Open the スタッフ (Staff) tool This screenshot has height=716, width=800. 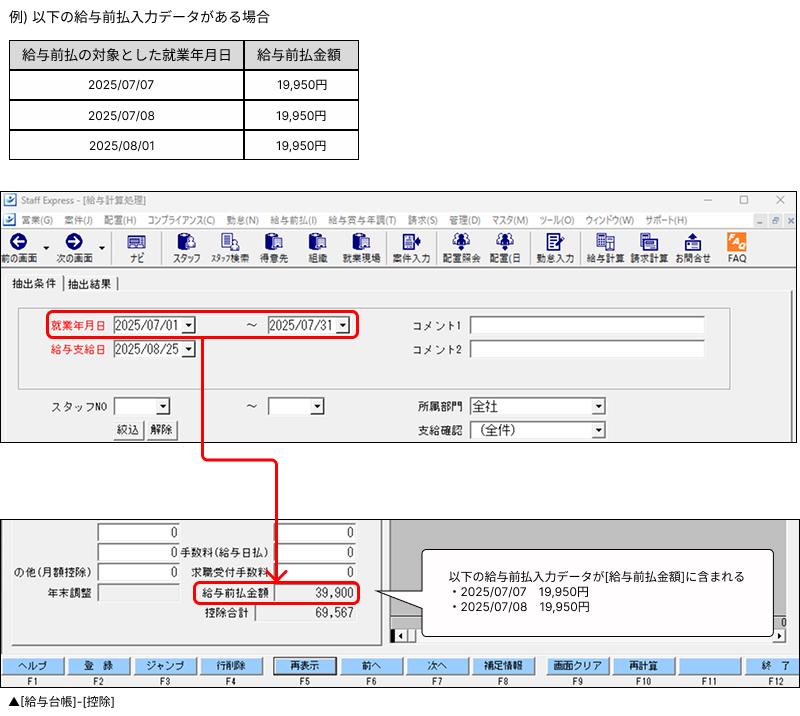pyautogui.click(x=185, y=246)
